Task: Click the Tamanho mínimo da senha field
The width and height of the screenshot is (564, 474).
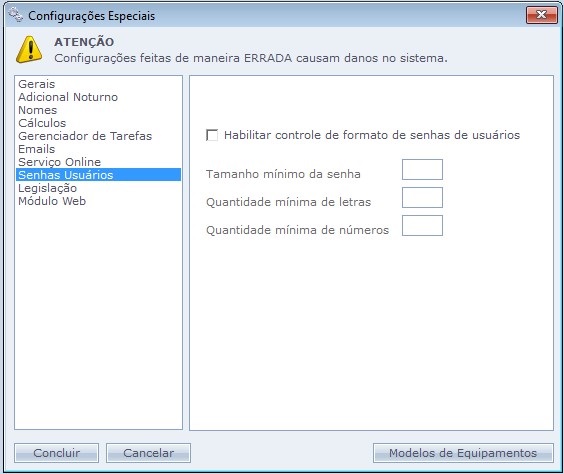Action: pyautogui.click(x=422, y=169)
